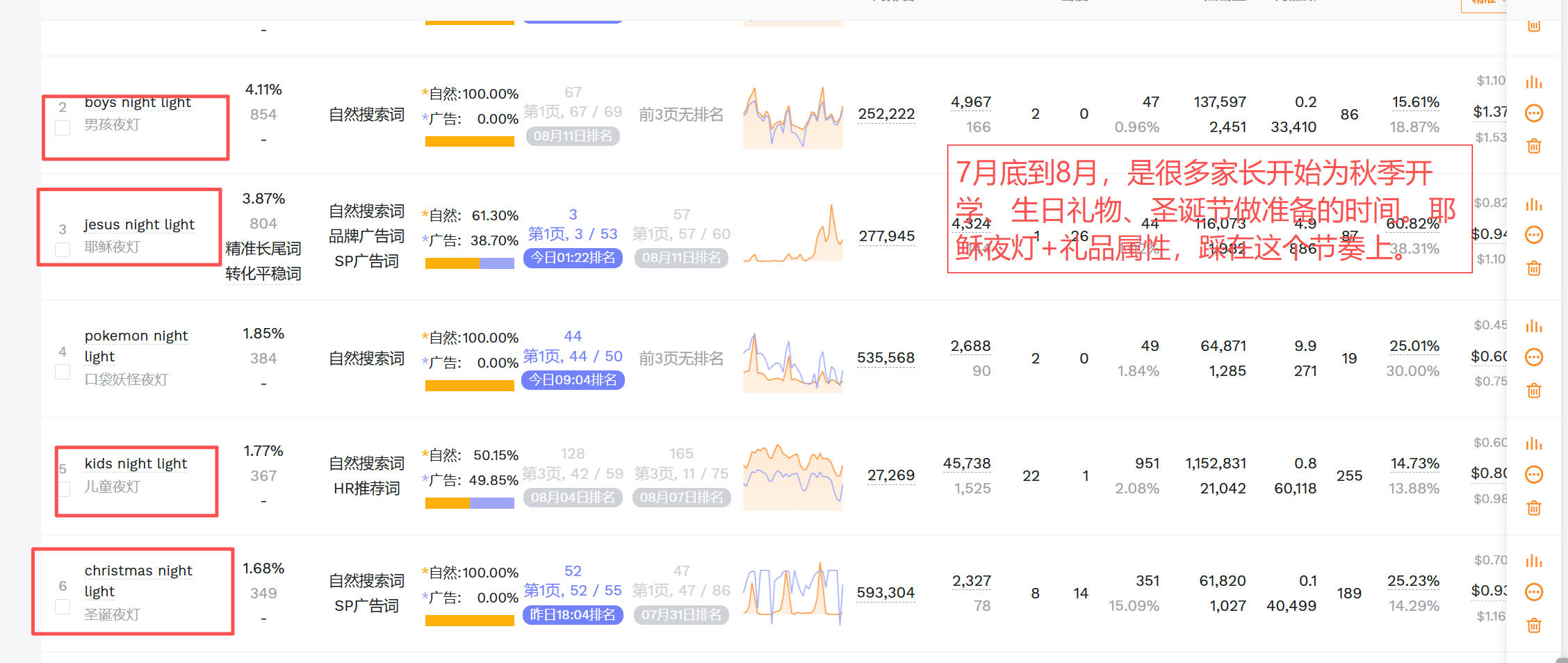Click rank text 第1页, 44 / 50

click(573, 357)
